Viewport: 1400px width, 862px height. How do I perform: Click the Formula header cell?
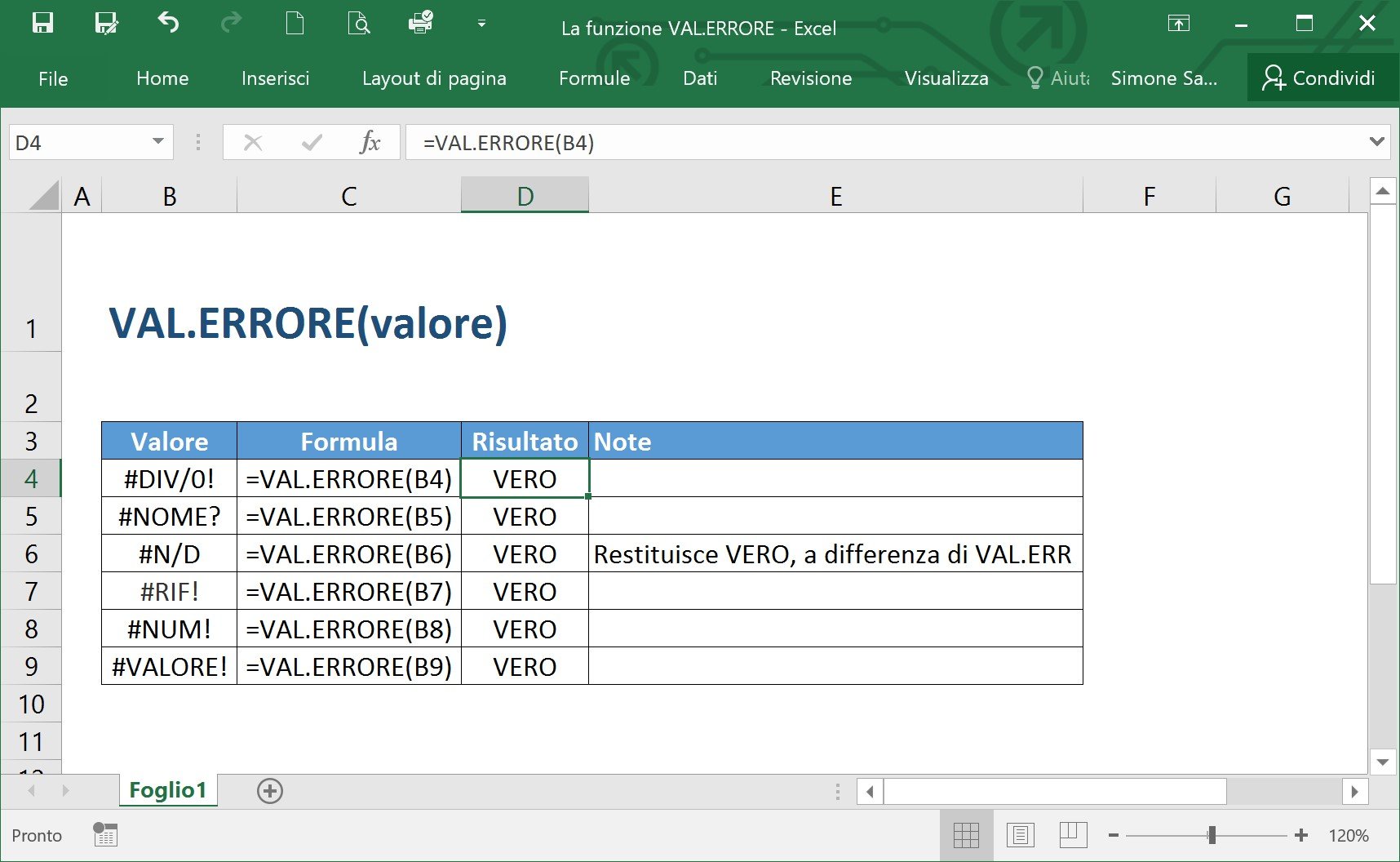[349, 441]
